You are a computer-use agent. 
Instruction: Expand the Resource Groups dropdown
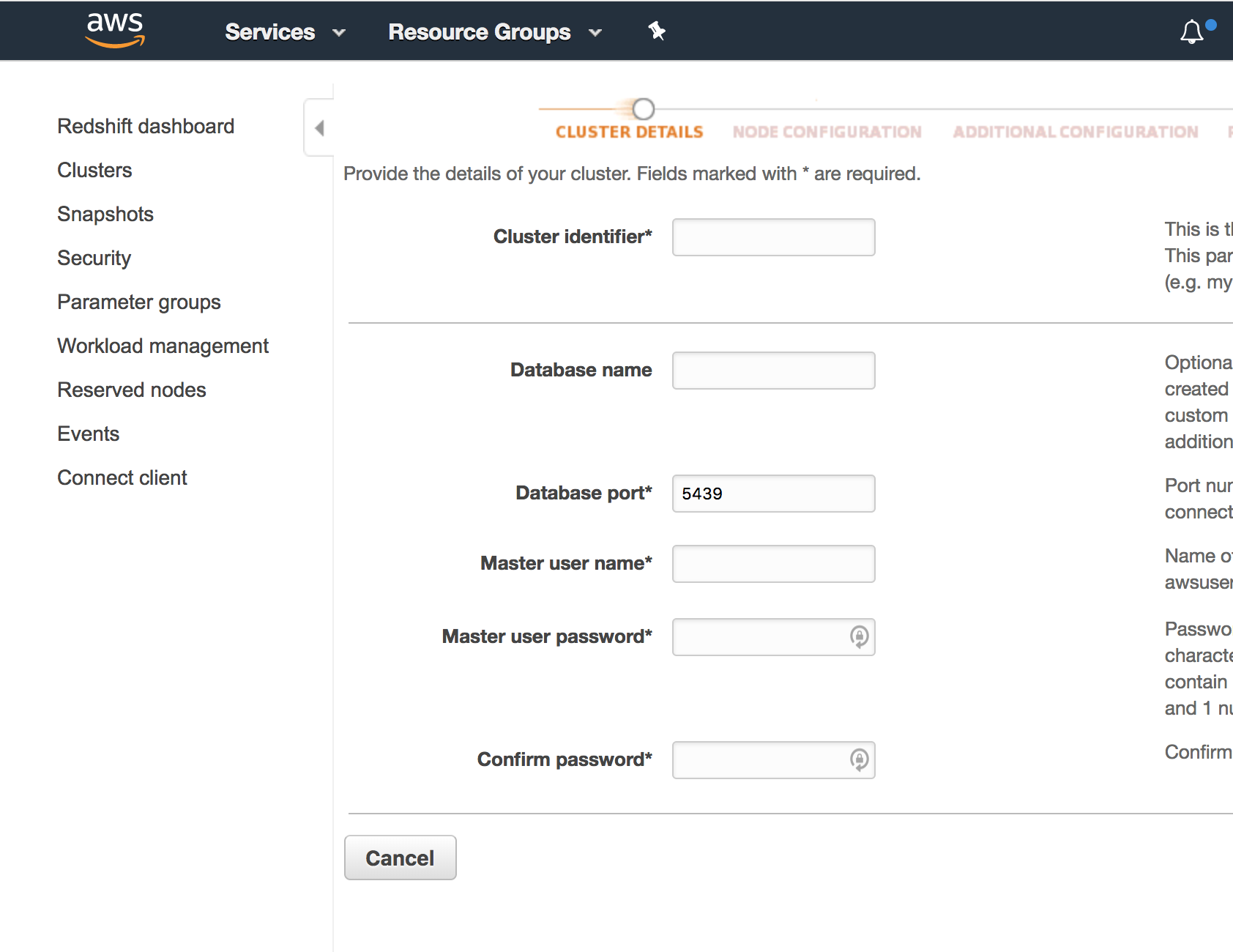click(x=494, y=32)
